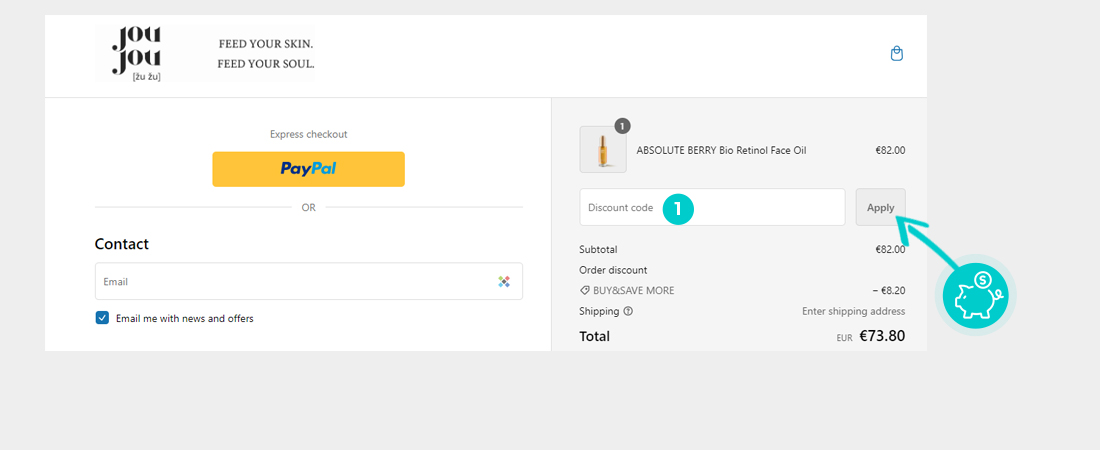Image resolution: width=1100 pixels, height=450 pixels.
Task: Open the ABSOLUTE BERRY product thumbnail
Action: [x=603, y=150]
